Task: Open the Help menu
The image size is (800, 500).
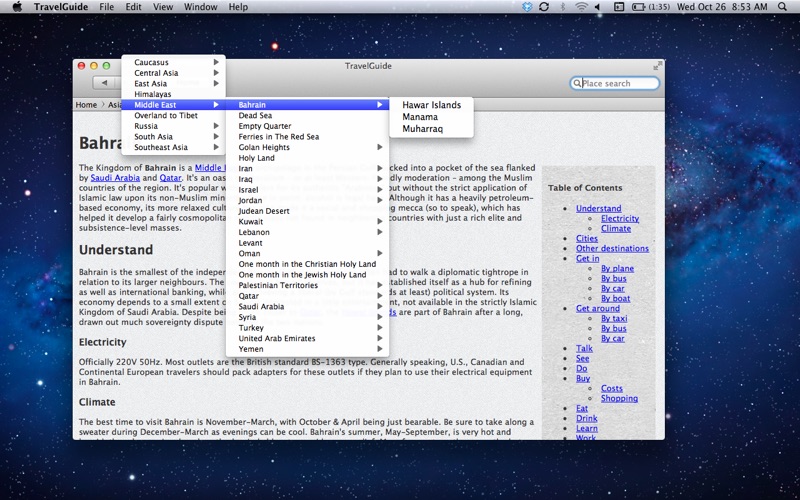Action: pyautogui.click(x=238, y=7)
